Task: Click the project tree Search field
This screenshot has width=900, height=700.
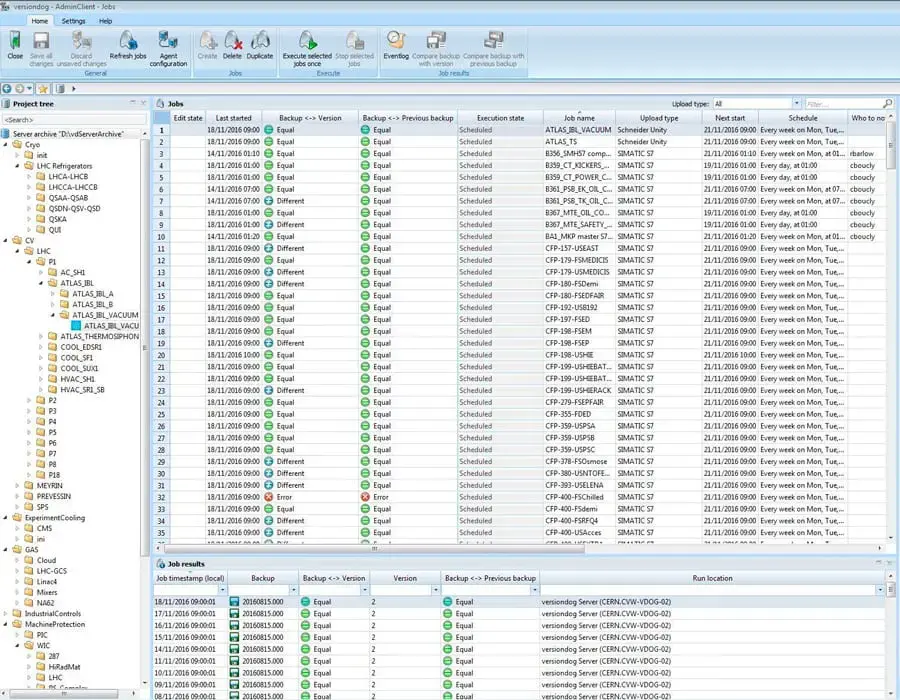Action: pos(75,120)
